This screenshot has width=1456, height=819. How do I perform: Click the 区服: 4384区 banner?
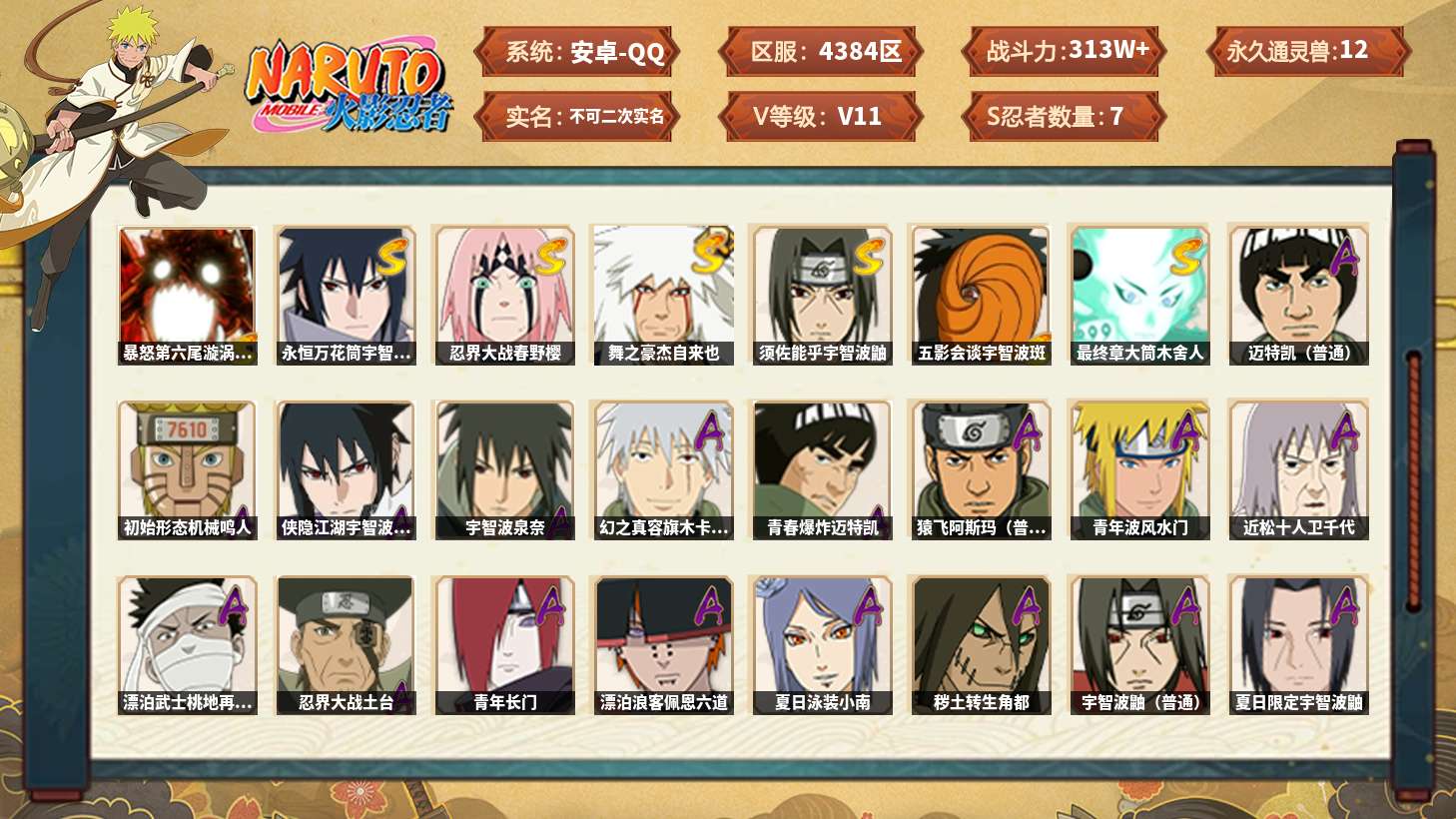[x=820, y=52]
